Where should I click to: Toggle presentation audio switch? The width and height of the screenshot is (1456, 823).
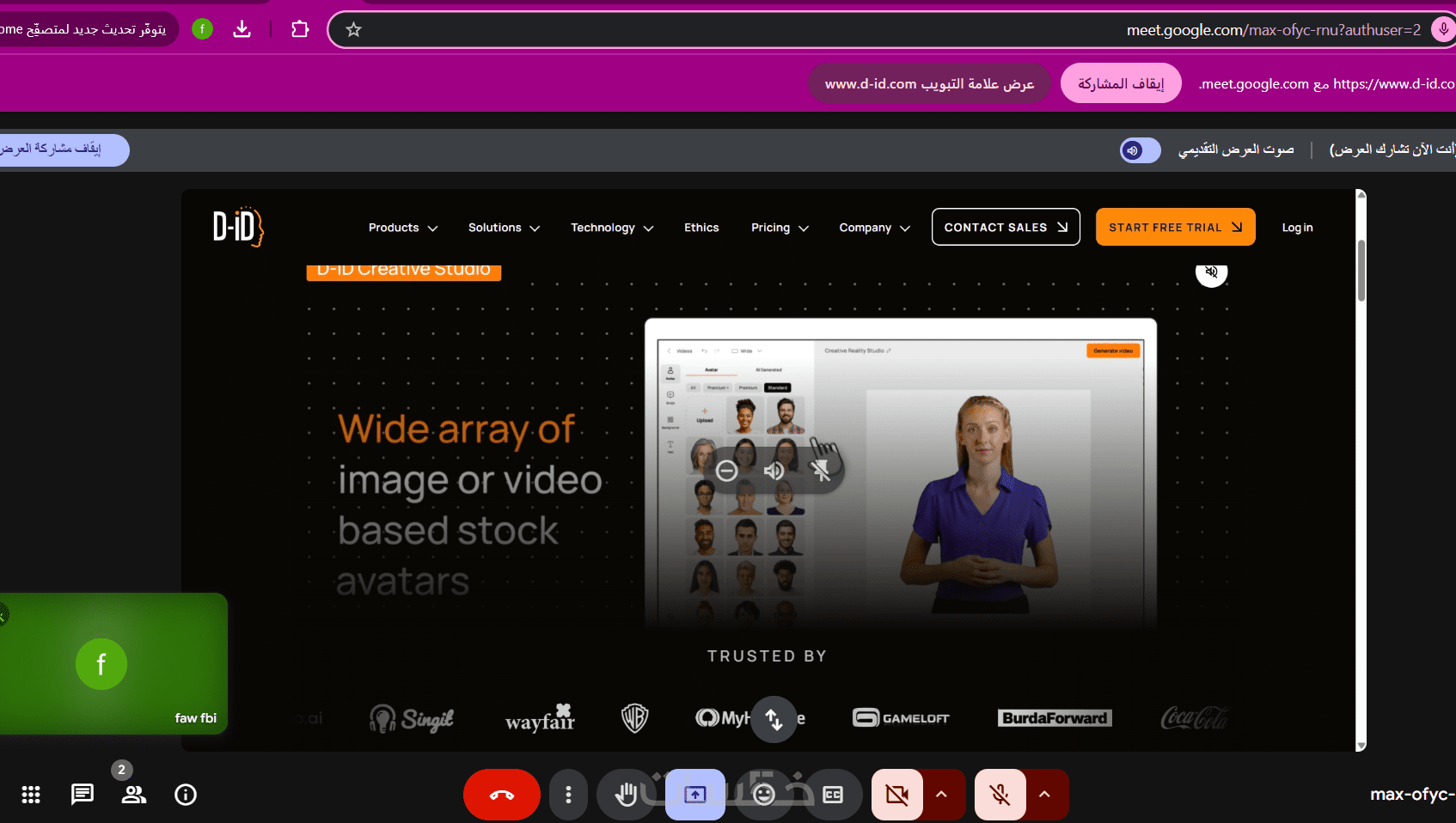point(1141,150)
